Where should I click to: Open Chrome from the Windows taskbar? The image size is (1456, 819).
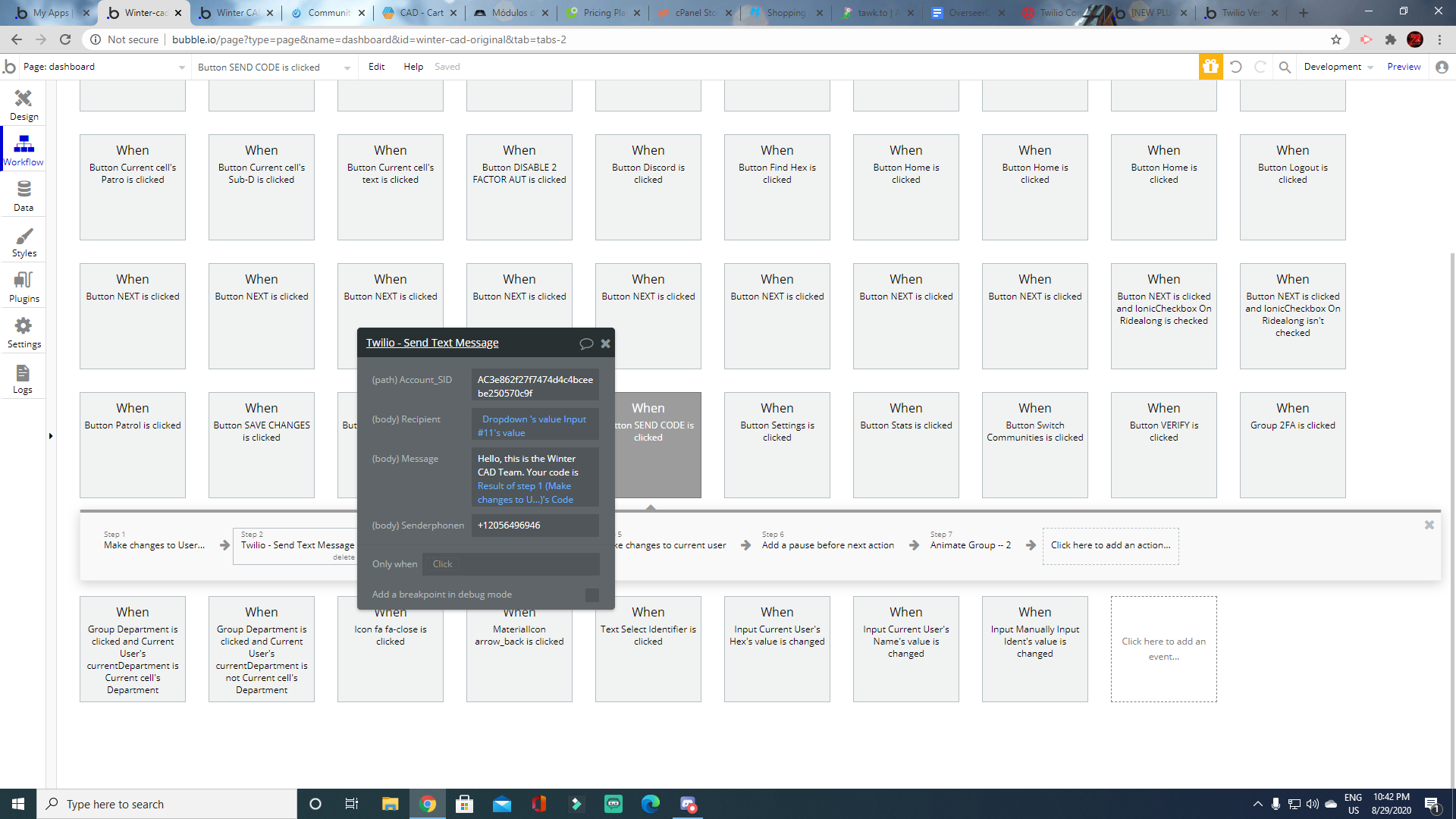428,804
